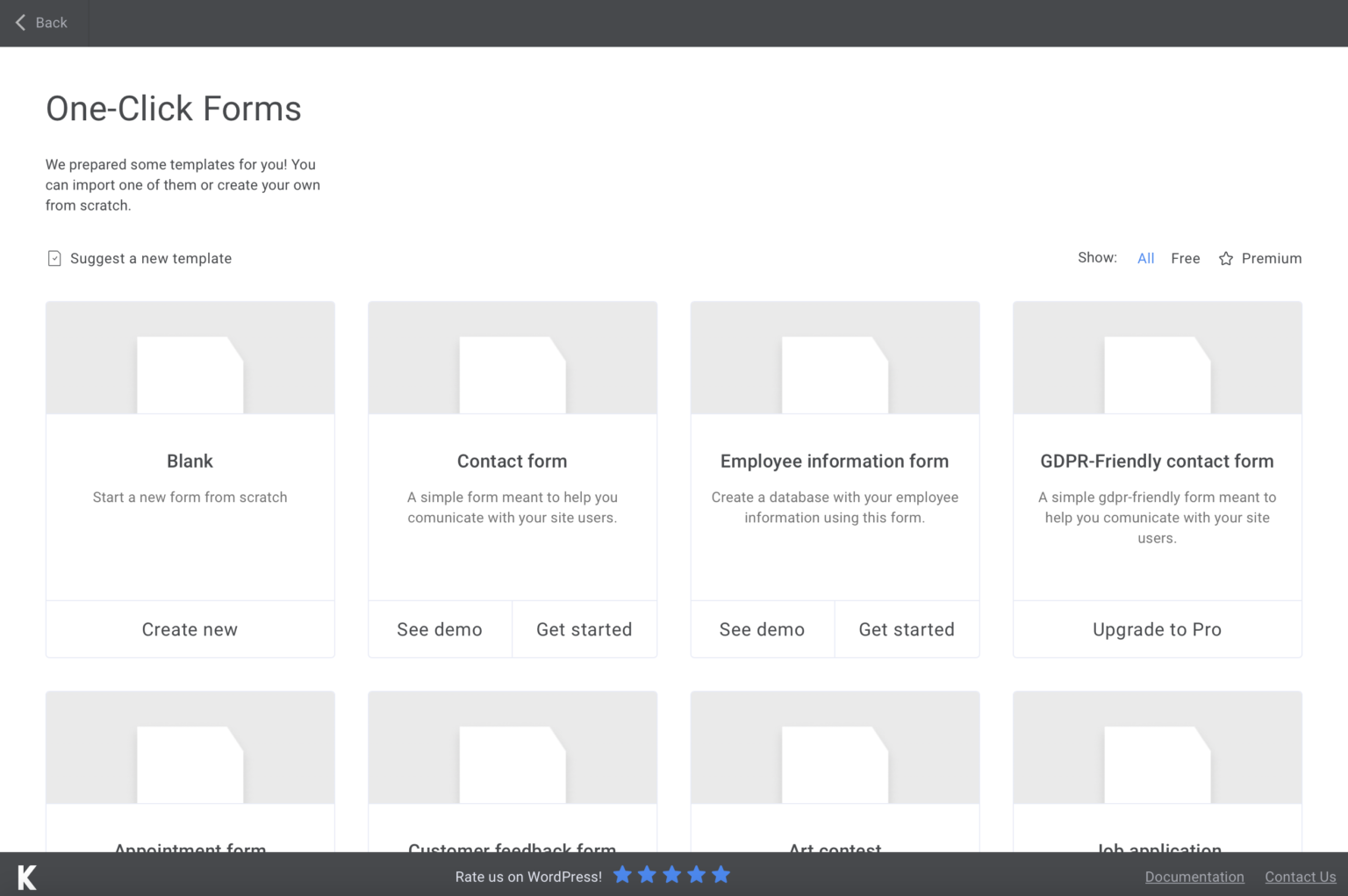
Task: See demo of Contact form
Action: coord(440,629)
